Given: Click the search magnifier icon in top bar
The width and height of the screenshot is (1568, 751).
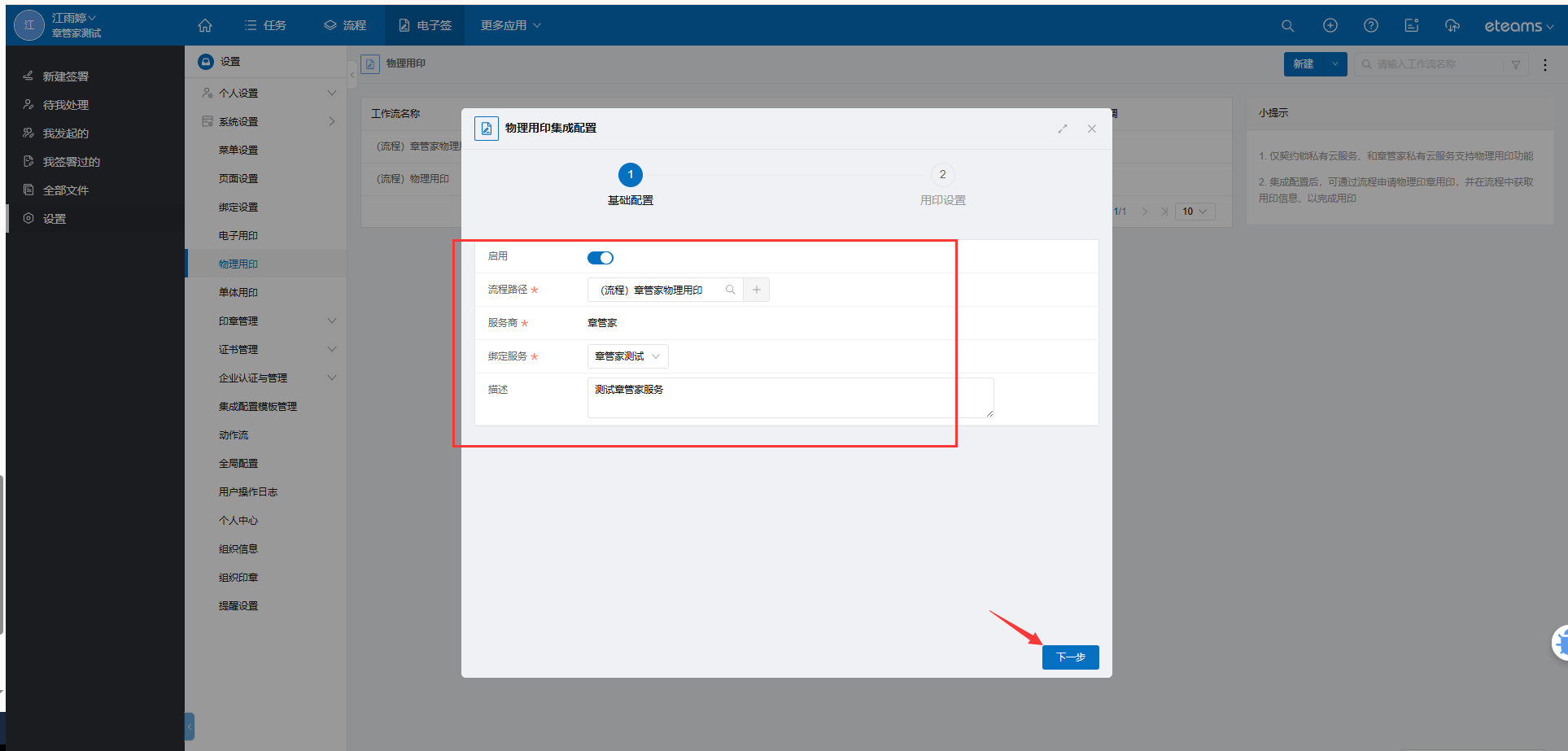Looking at the screenshot, I should 1287,25.
